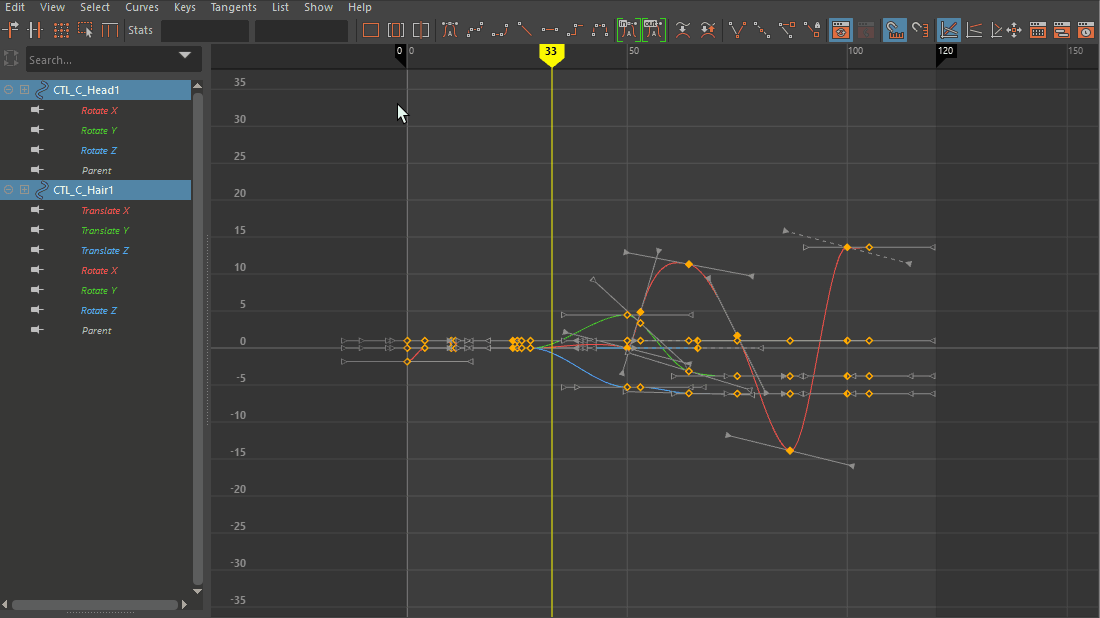Image resolution: width=1100 pixels, height=618 pixels.
Task: Click the Frame Playback Range icon
Action: pos(396,30)
